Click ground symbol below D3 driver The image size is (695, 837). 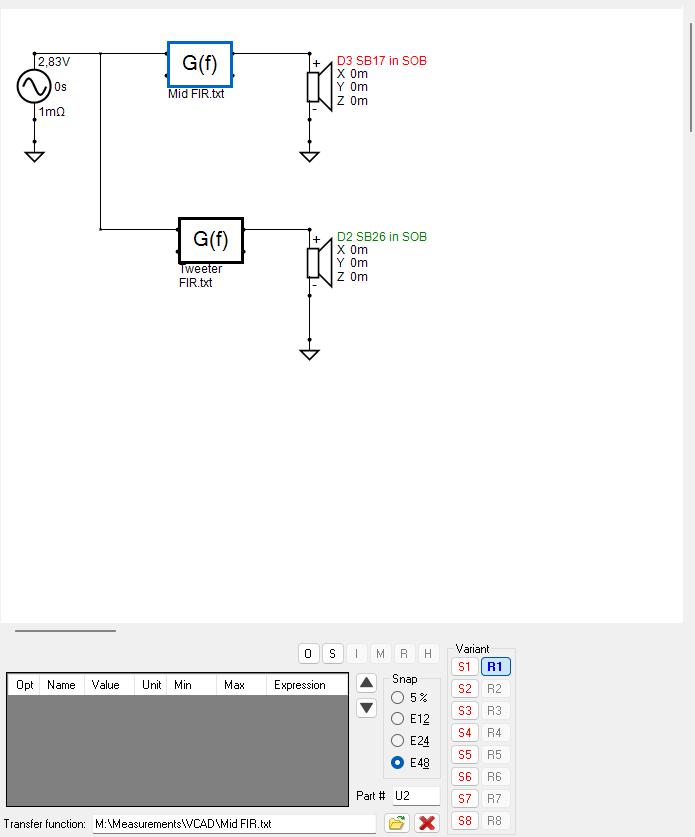point(309,156)
